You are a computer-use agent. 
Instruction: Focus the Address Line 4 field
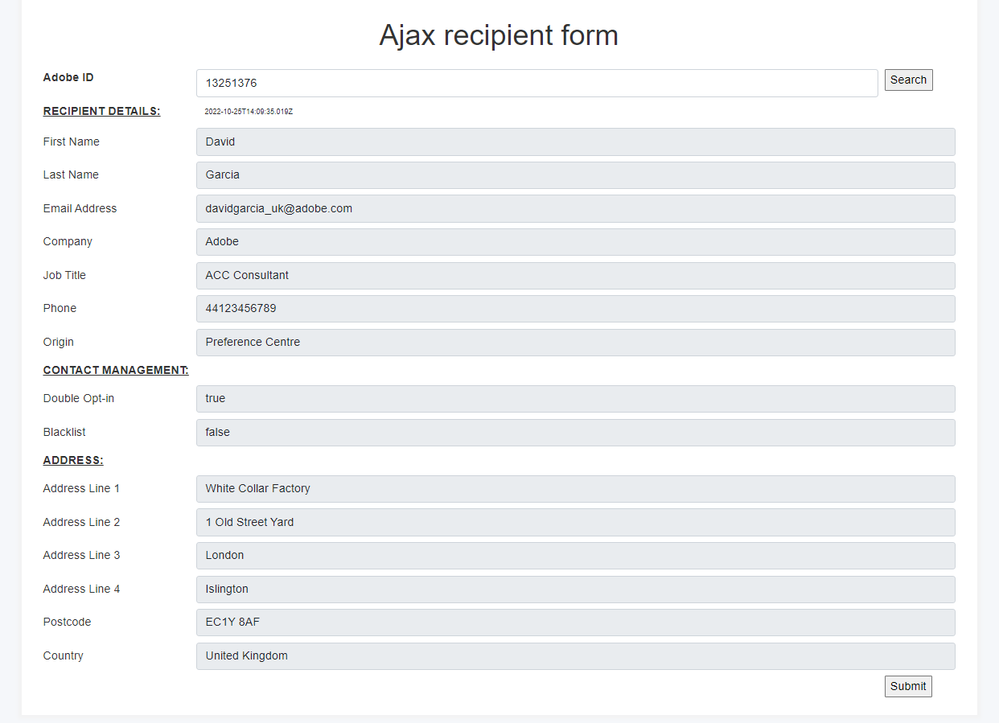575,589
